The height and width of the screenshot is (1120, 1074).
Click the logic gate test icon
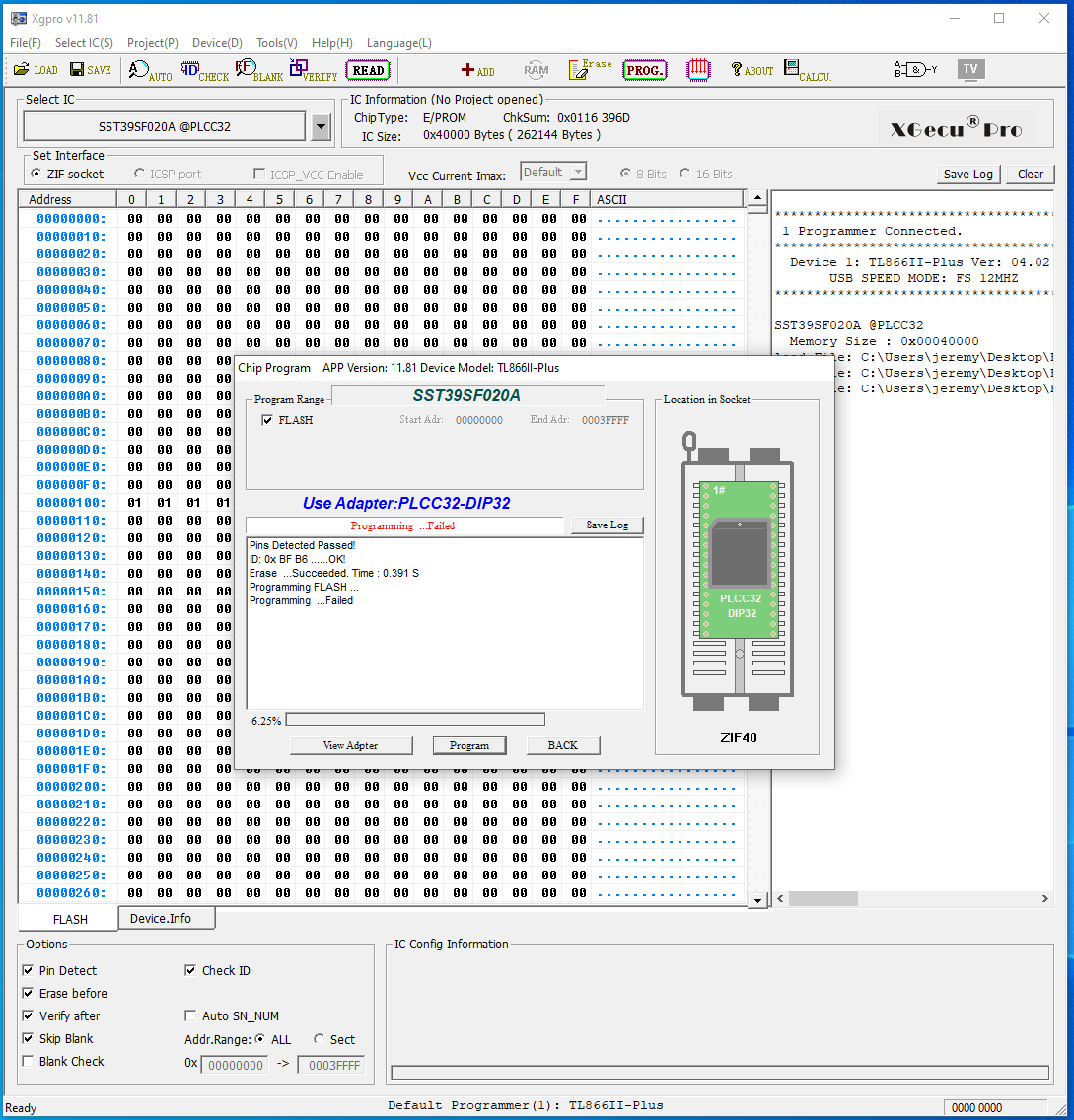pos(914,70)
